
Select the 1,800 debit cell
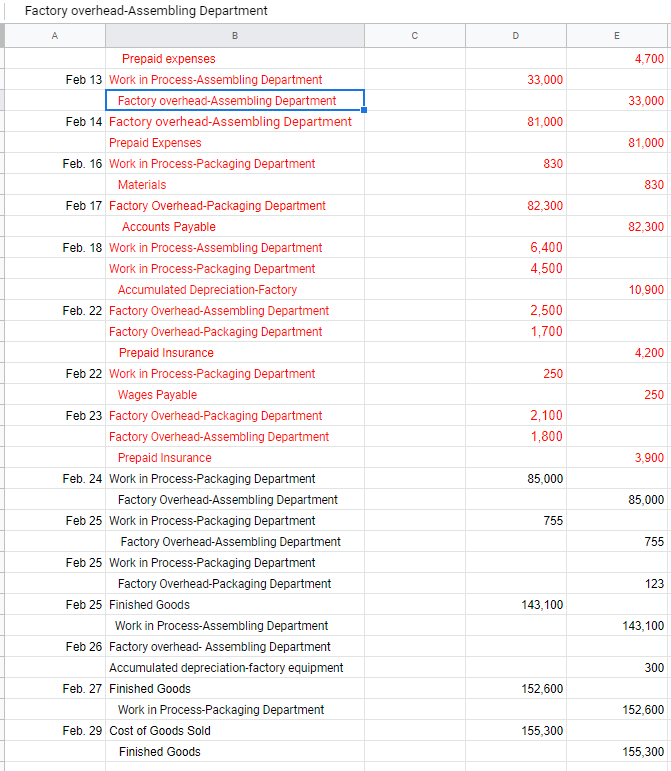coord(516,437)
